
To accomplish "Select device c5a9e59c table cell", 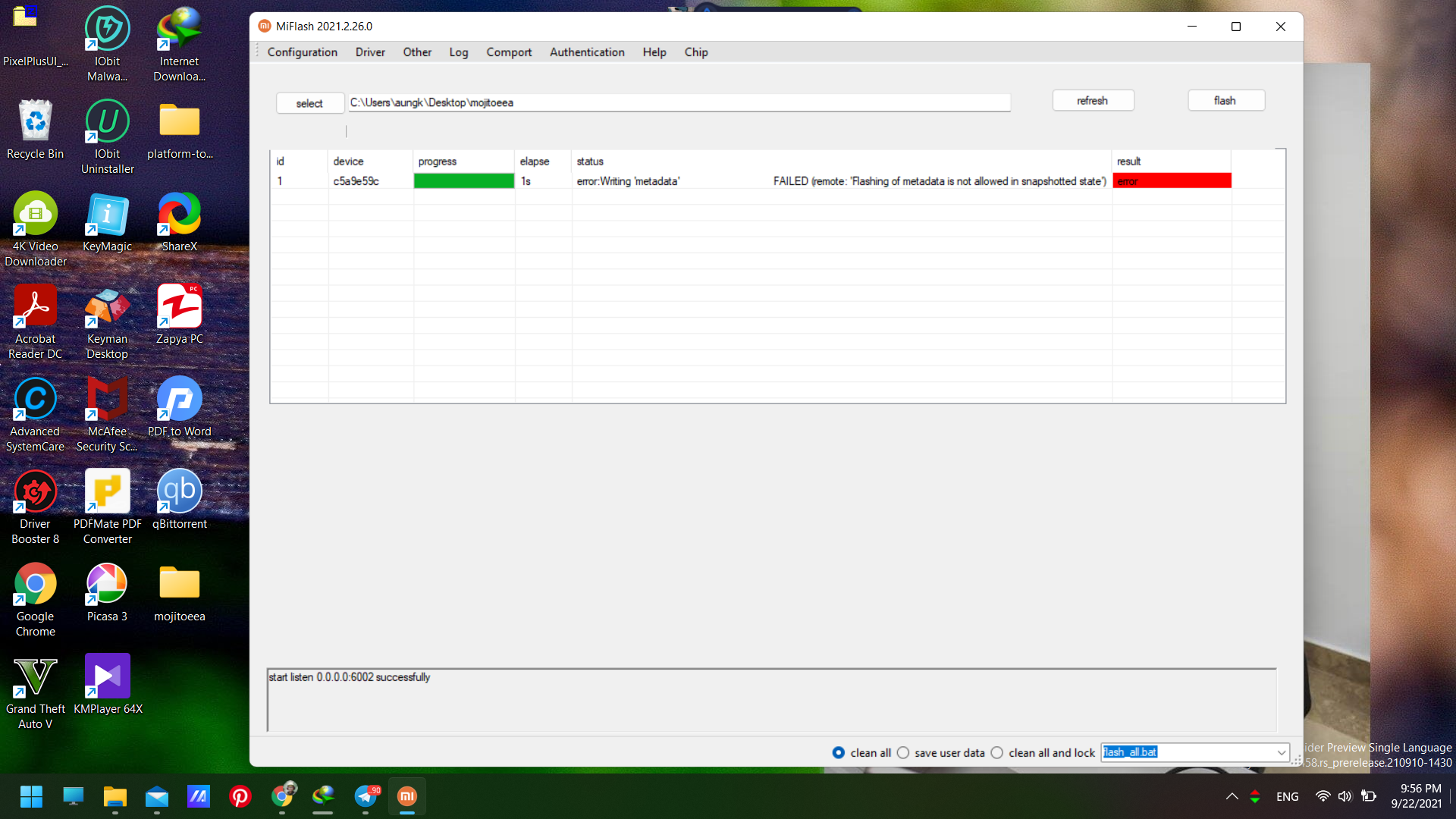I will coord(371,180).
